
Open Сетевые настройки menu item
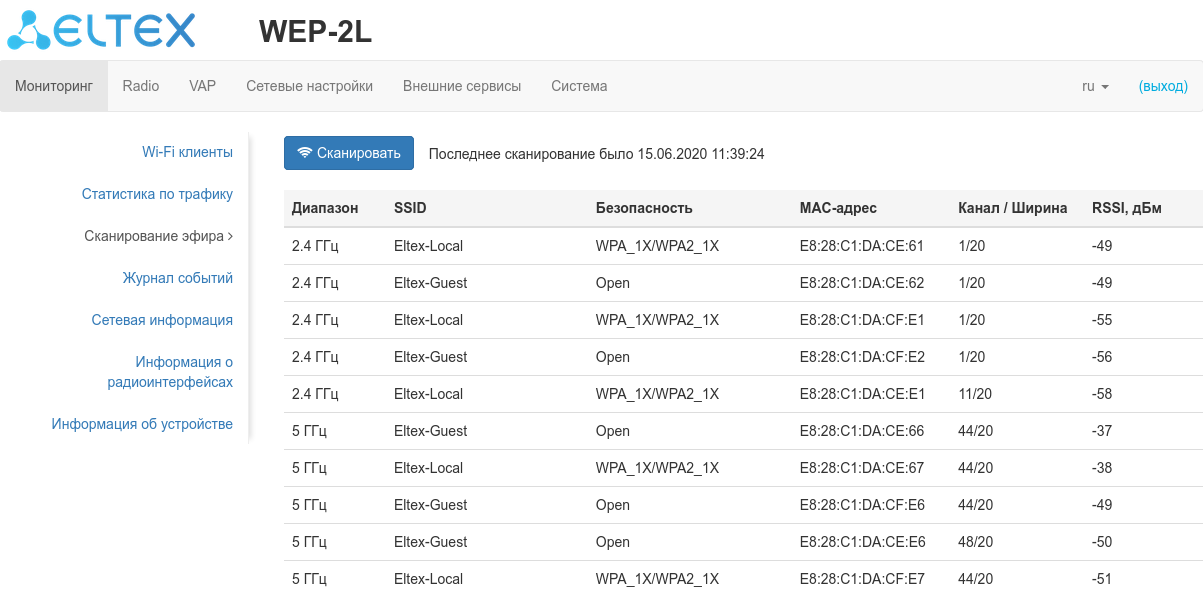[309, 86]
